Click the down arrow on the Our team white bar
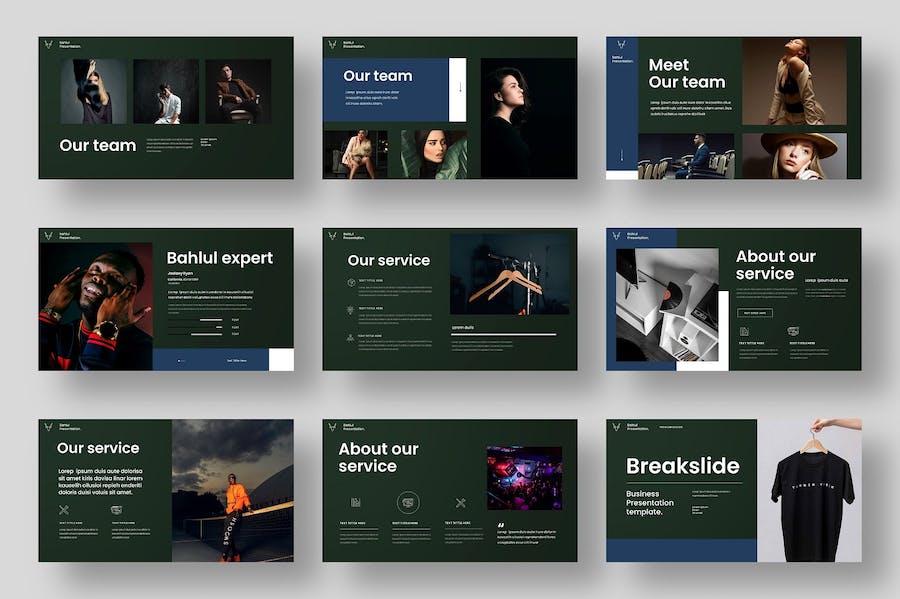Image resolution: width=900 pixels, height=599 pixels. point(458,88)
